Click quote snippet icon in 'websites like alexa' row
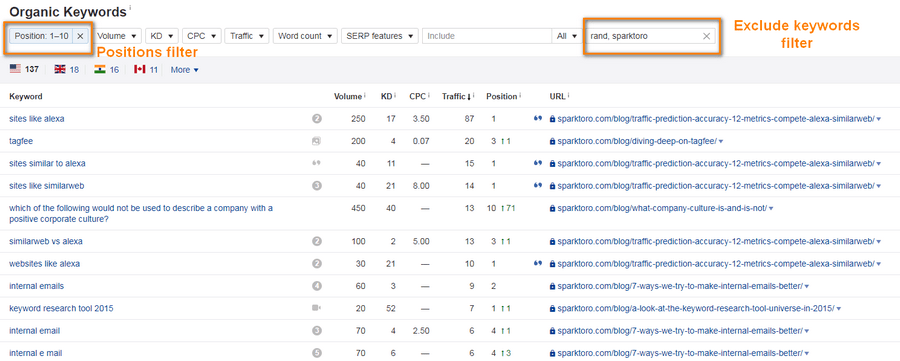The height and width of the screenshot is (361, 900). coord(538,264)
